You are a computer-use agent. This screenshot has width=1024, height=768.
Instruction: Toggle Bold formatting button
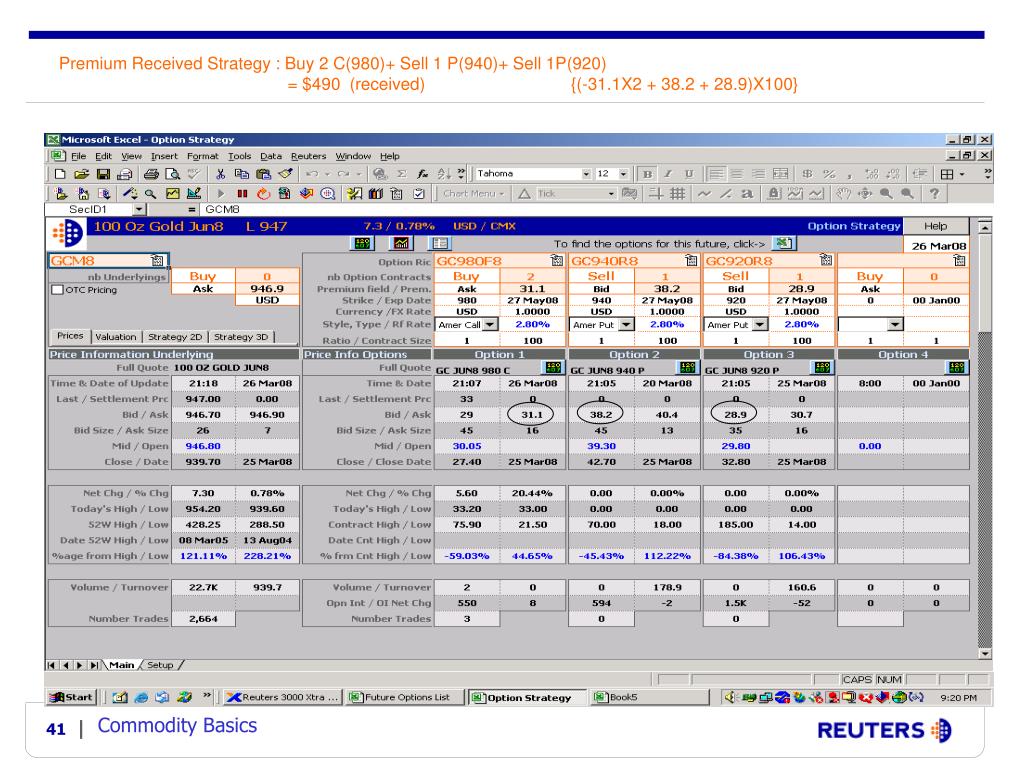pos(647,174)
